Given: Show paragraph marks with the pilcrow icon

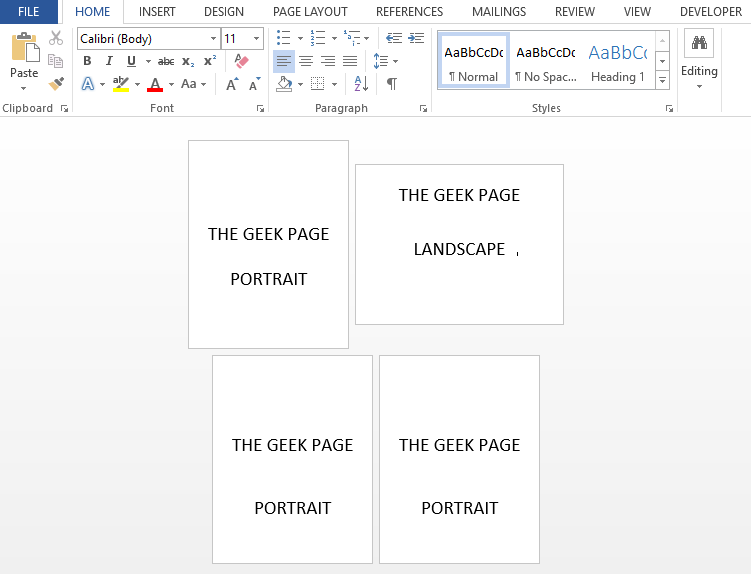Looking at the screenshot, I should (391, 84).
